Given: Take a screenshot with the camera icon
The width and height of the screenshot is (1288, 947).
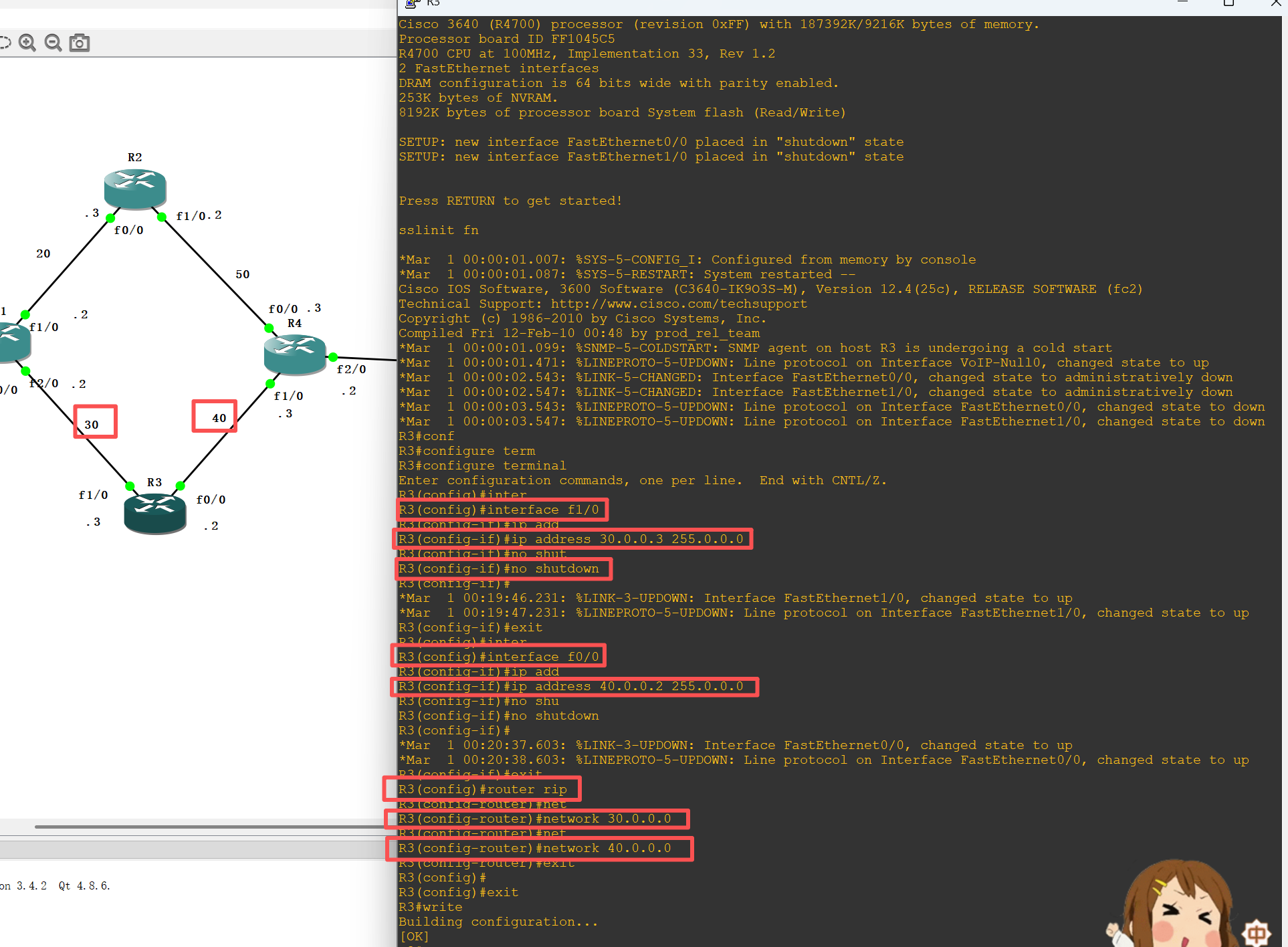Looking at the screenshot, I should tap(79, 43).
